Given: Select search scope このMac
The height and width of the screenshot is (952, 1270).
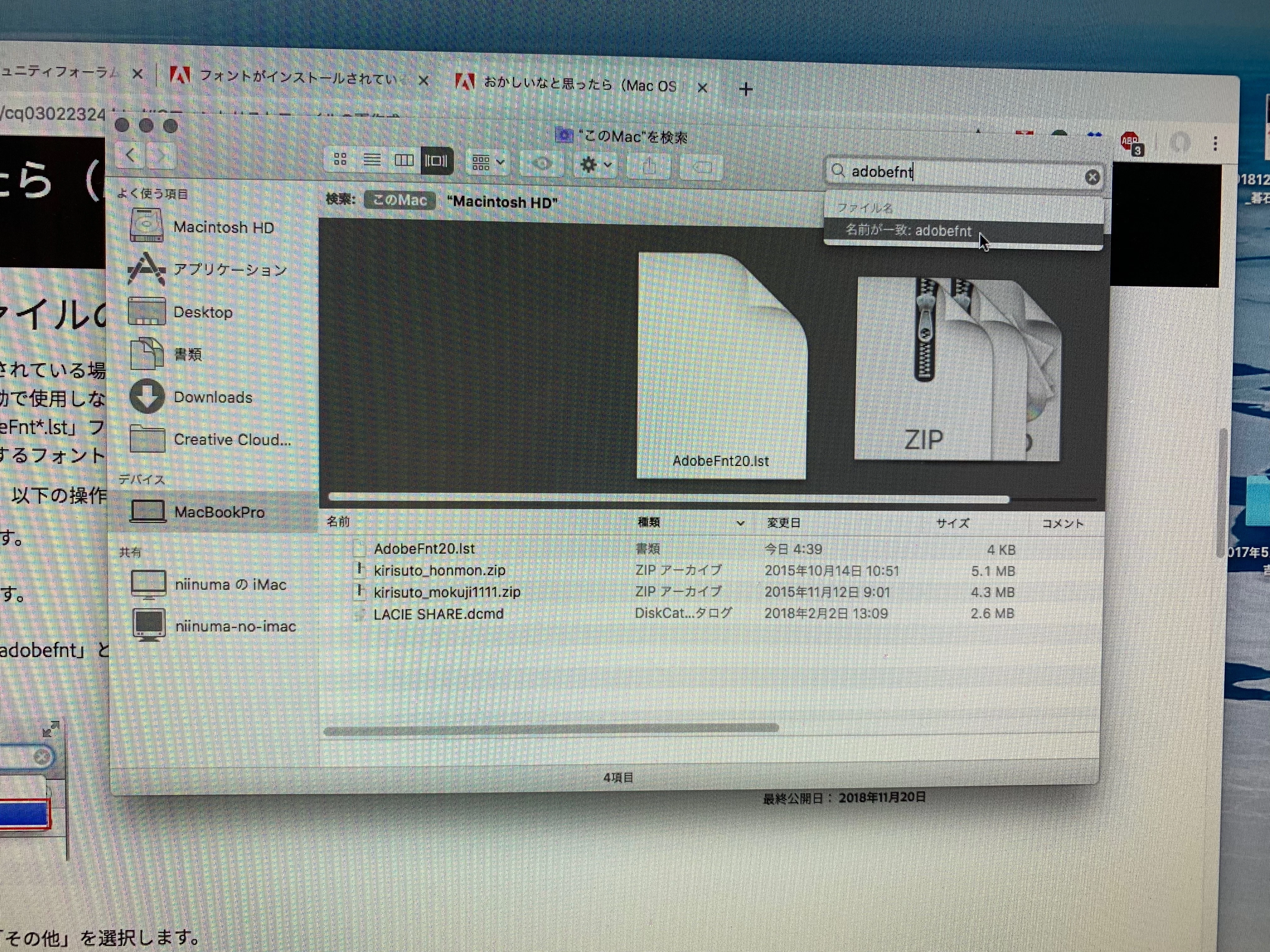Looking at the screenshot, I should 400,200.
